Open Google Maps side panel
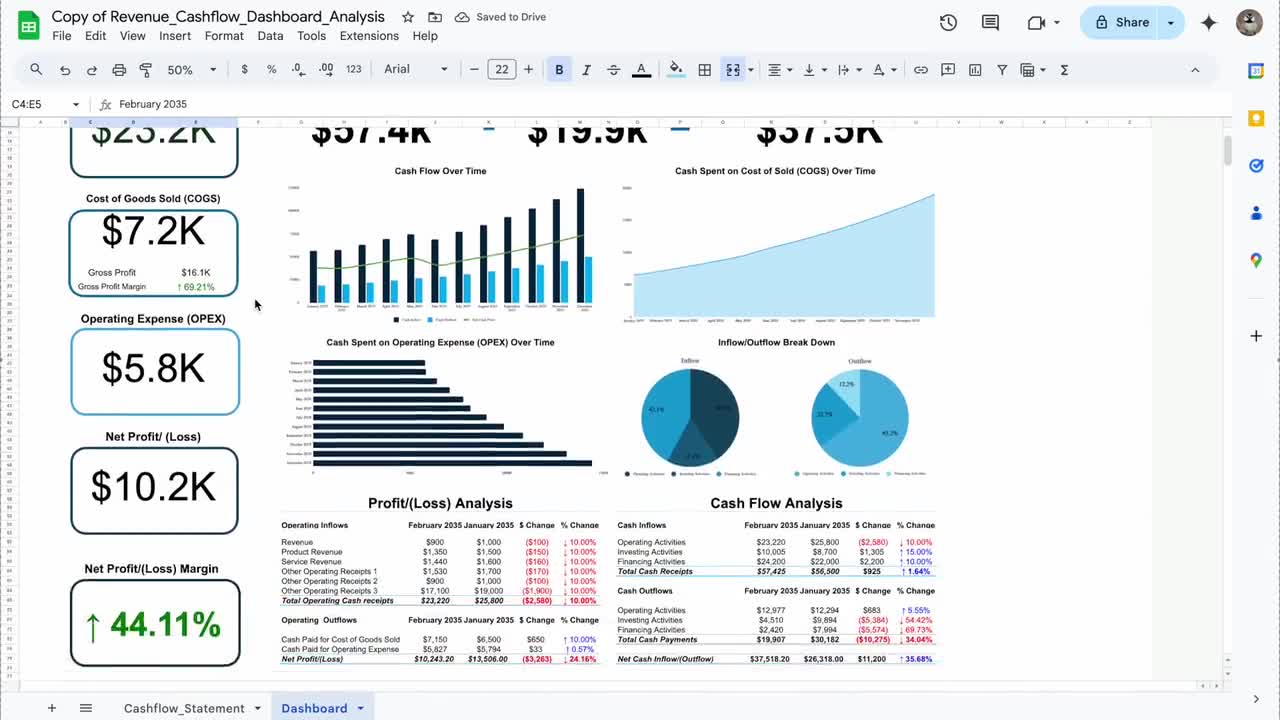Image resolution: width=1280 pixels, height=720 pixels. point(1256,260)
